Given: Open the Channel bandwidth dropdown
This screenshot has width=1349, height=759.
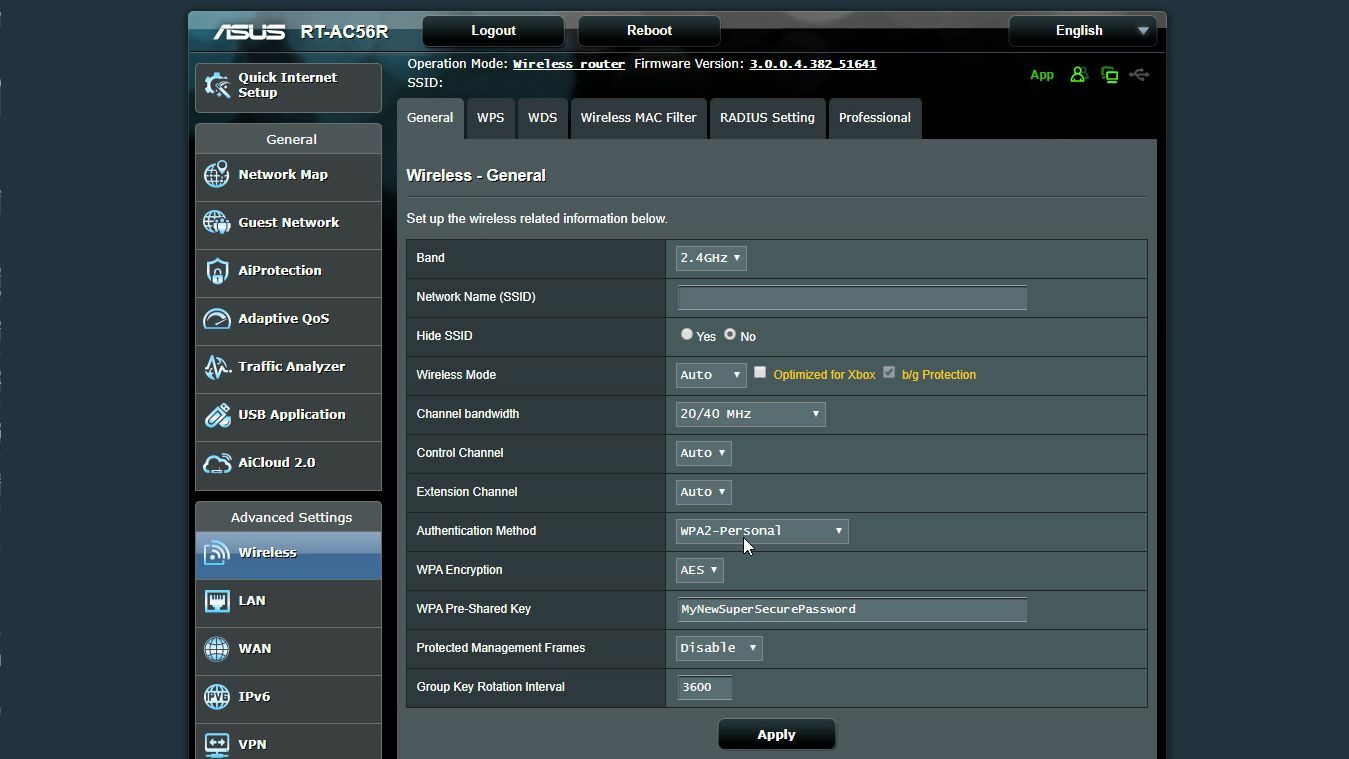Looking at the screenshot, I should coord(751,414).
